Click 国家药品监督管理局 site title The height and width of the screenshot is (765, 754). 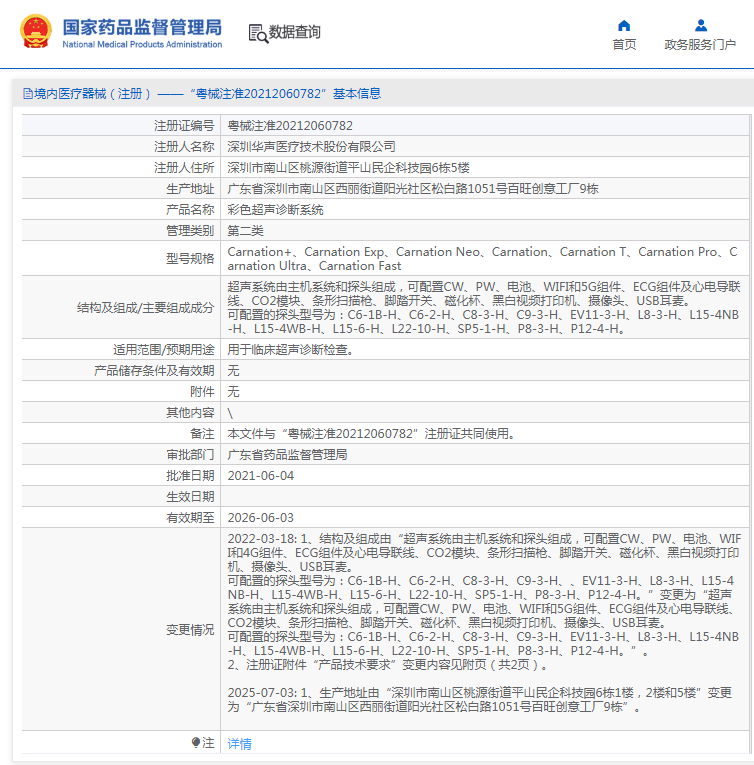point(142,28)
